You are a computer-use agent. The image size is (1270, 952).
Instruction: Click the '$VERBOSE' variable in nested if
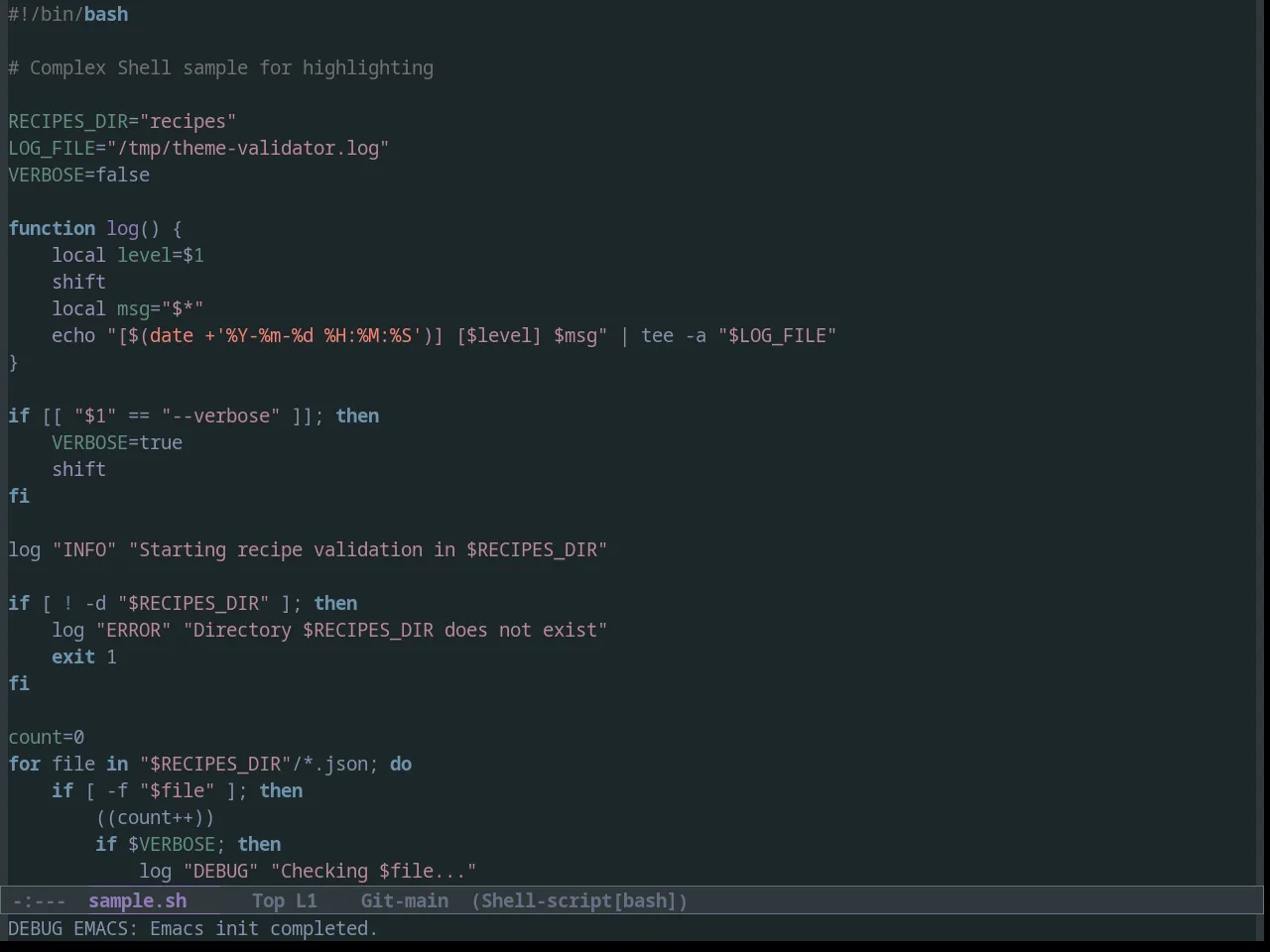click(x=172, y=844)
